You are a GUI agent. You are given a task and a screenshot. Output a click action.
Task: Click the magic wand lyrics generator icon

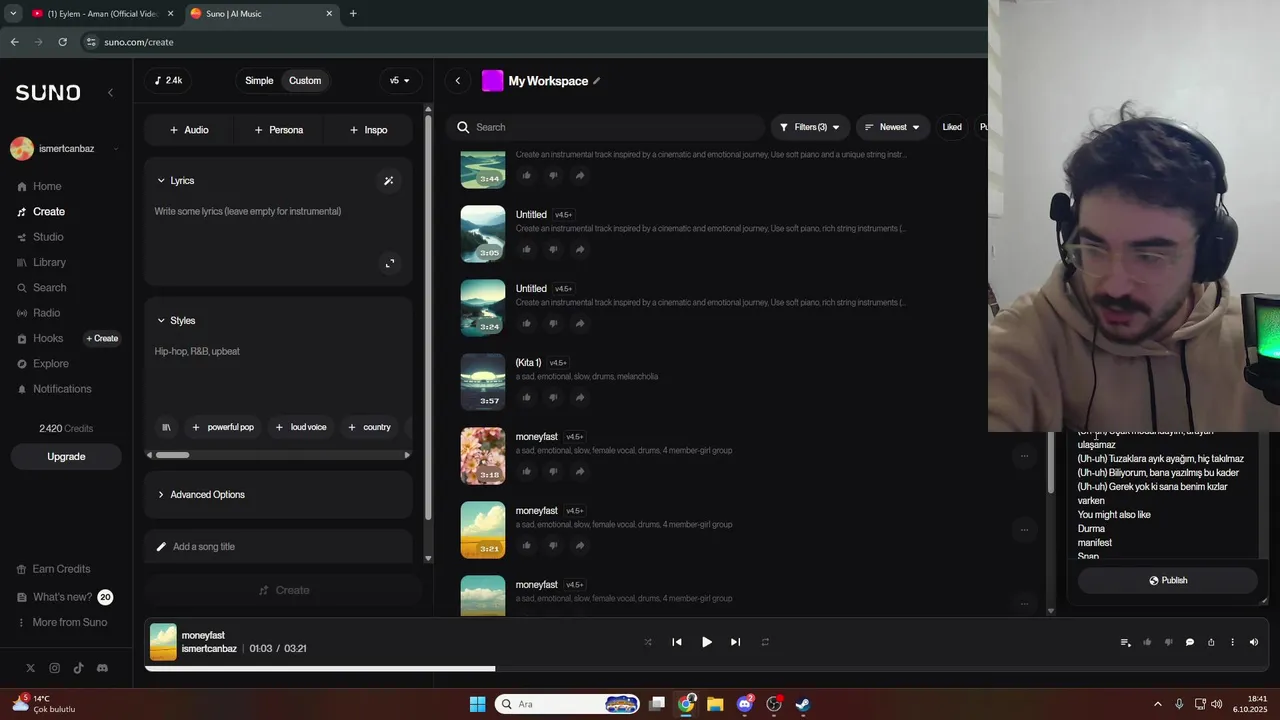pos(389,181)
